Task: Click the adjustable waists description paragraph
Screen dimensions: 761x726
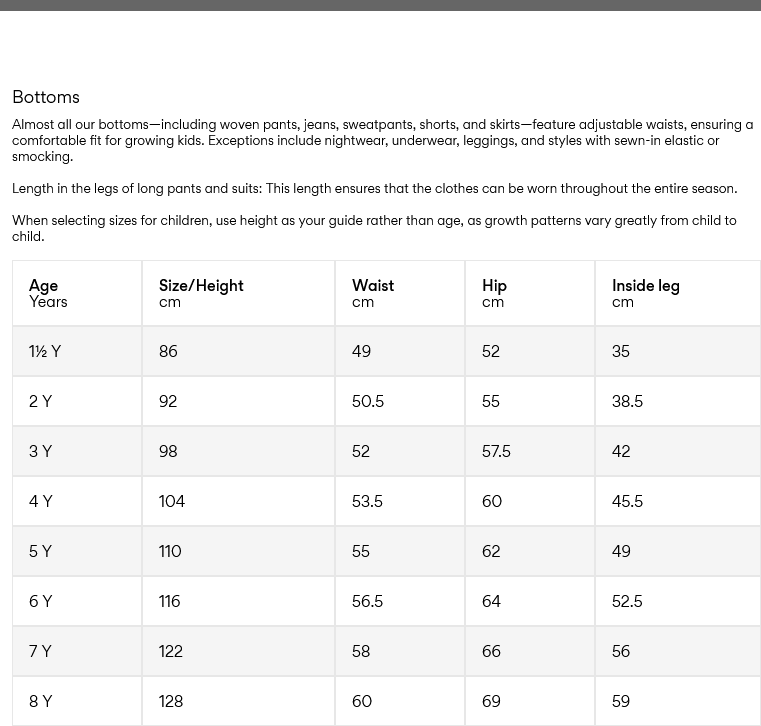Action: click(x=380, y=140)
